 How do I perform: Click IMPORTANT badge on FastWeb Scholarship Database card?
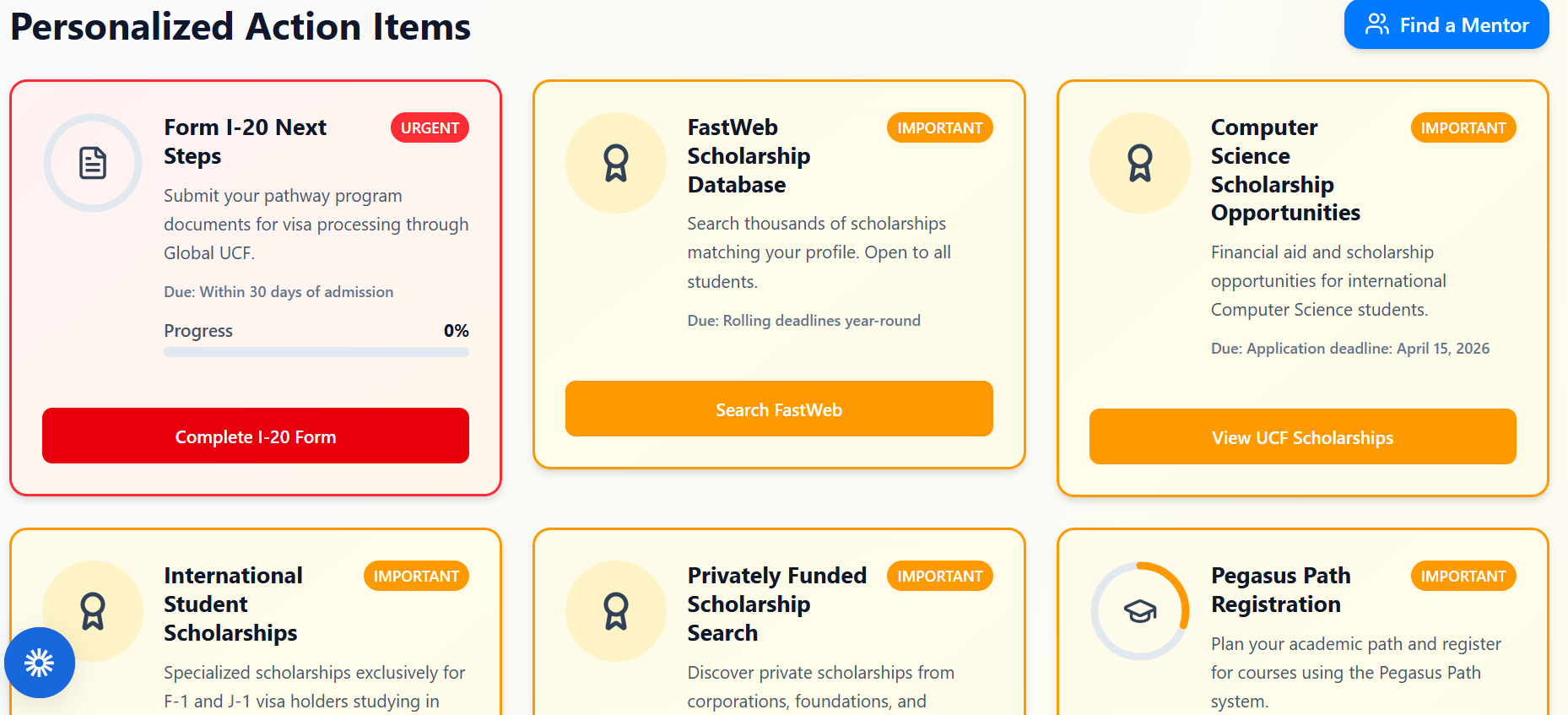click(x=939, y=127)
